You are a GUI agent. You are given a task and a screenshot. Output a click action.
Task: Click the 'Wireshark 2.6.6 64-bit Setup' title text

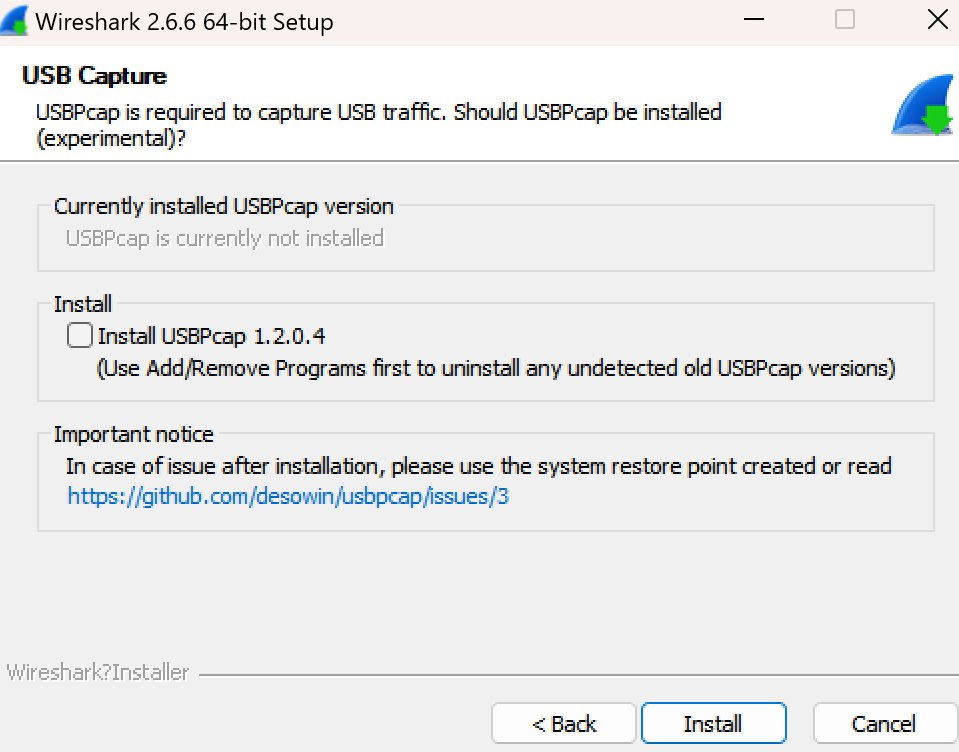click(184, 22)
